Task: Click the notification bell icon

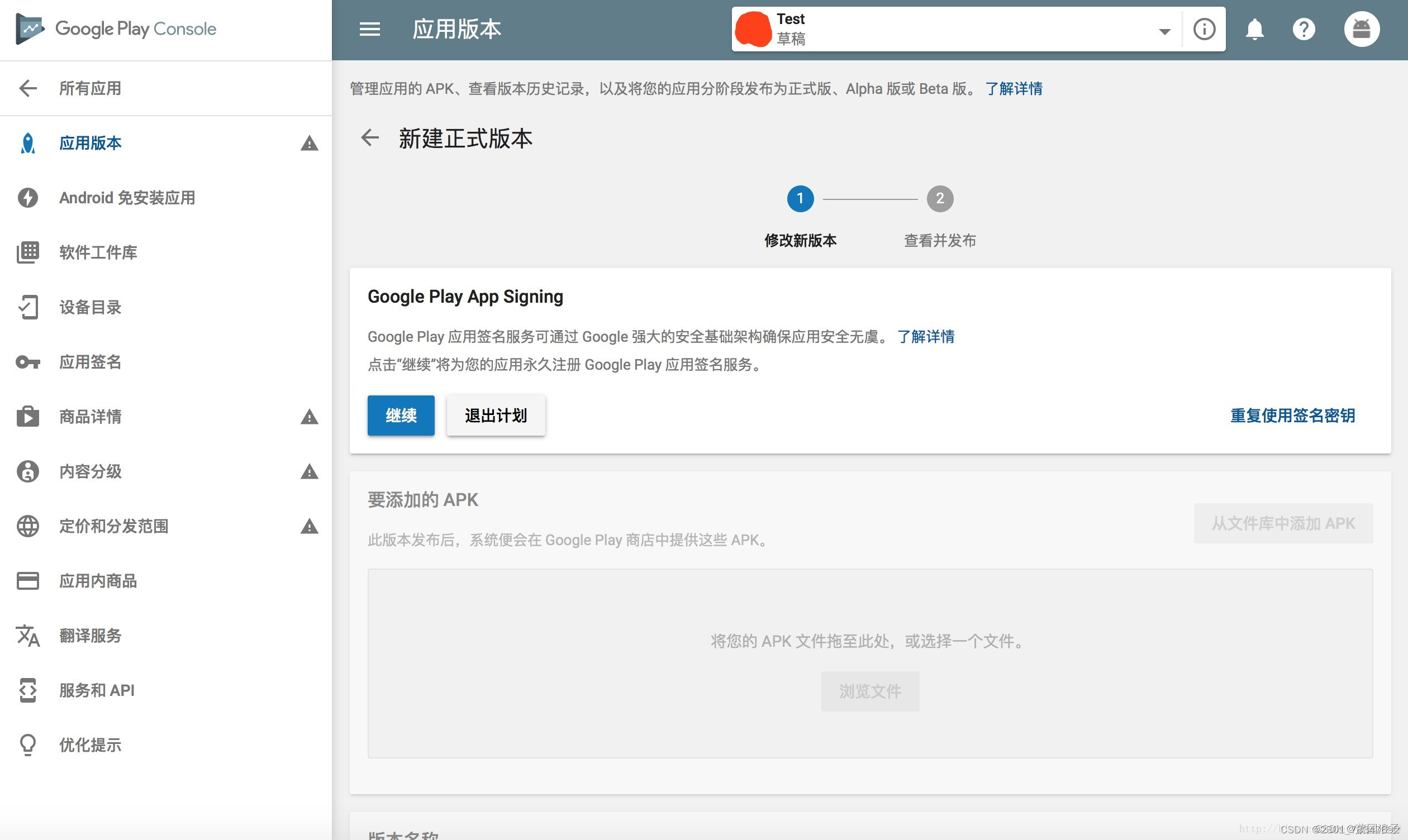Action: 1253,28
